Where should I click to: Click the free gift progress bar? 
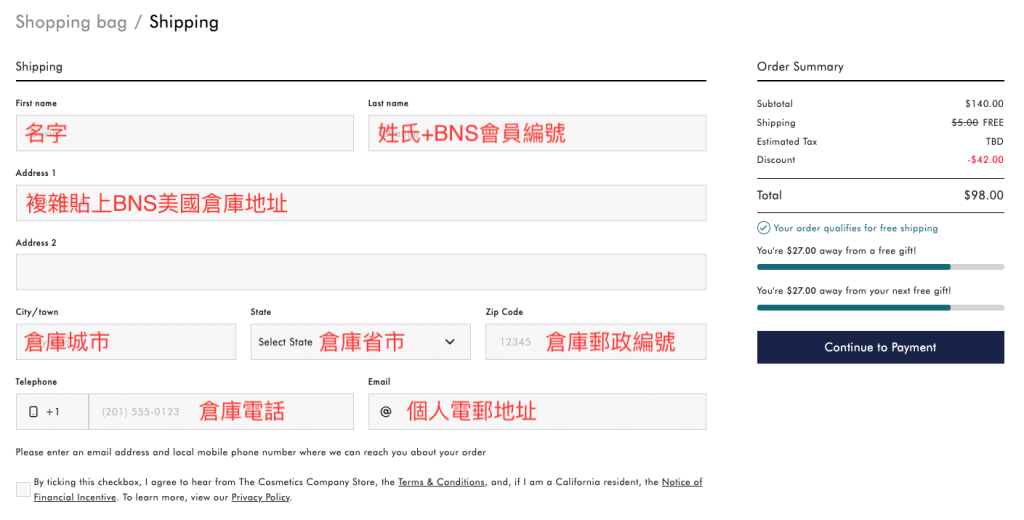[x=880, y=267]
